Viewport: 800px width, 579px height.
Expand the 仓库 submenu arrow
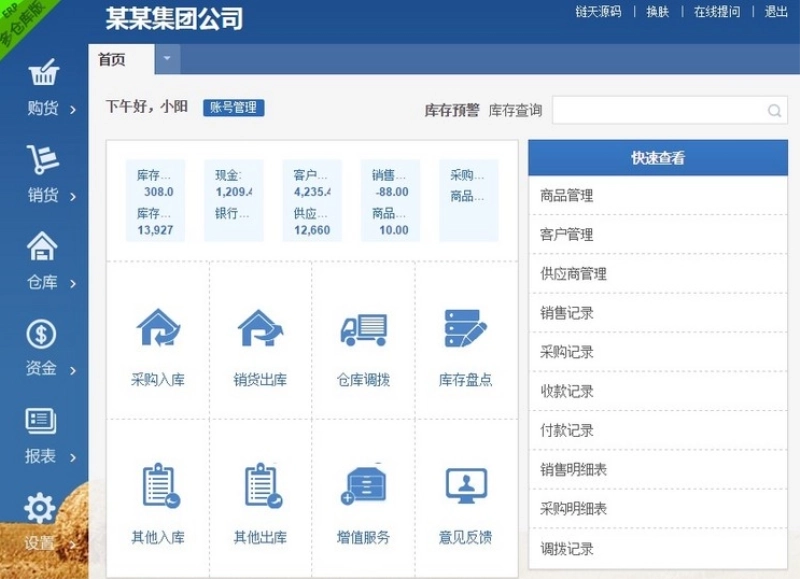(72, 284)
